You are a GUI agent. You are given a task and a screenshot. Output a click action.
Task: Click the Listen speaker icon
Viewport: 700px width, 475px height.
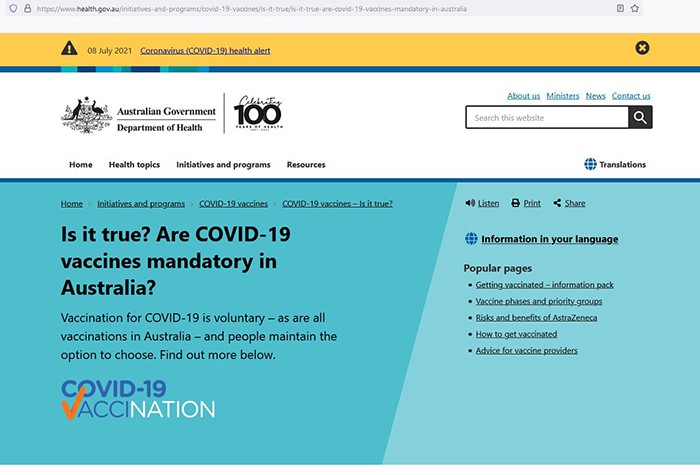(470, 203)
